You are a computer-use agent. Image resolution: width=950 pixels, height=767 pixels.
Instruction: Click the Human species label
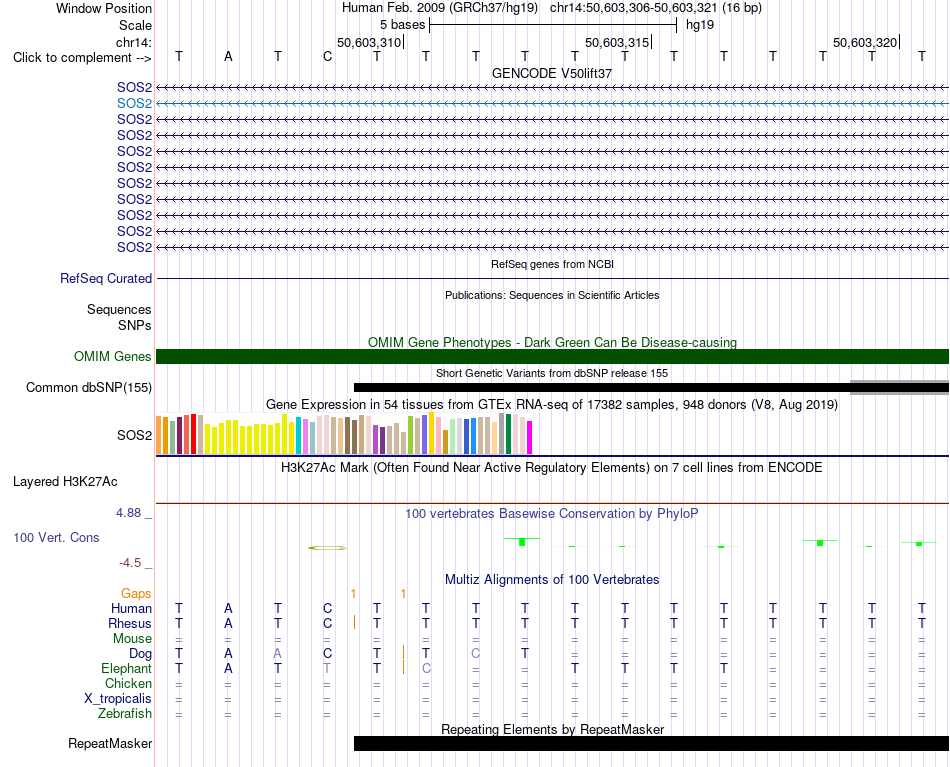click(x=131, y=608)
